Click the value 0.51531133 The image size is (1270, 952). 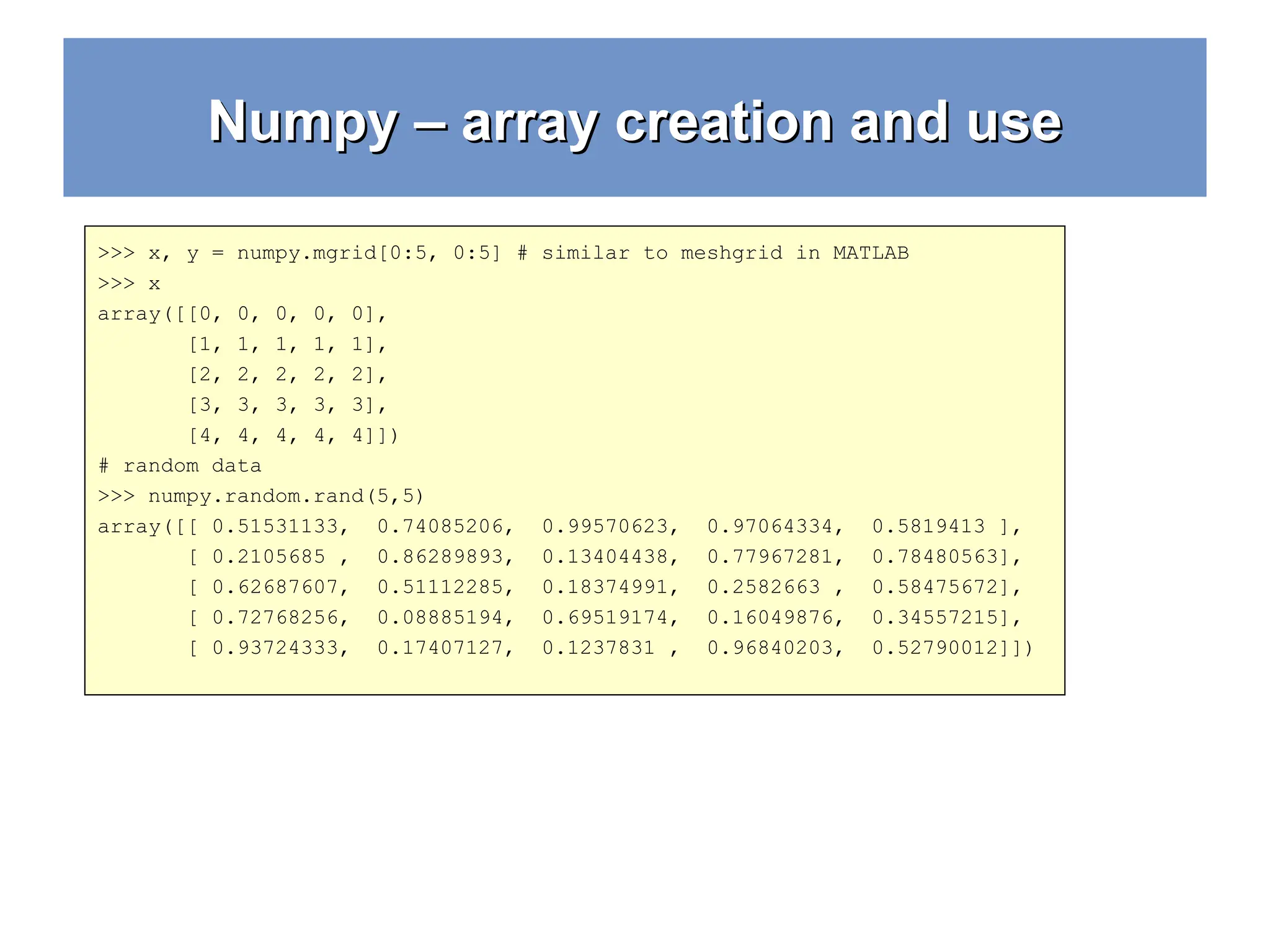tap(275, 527)
